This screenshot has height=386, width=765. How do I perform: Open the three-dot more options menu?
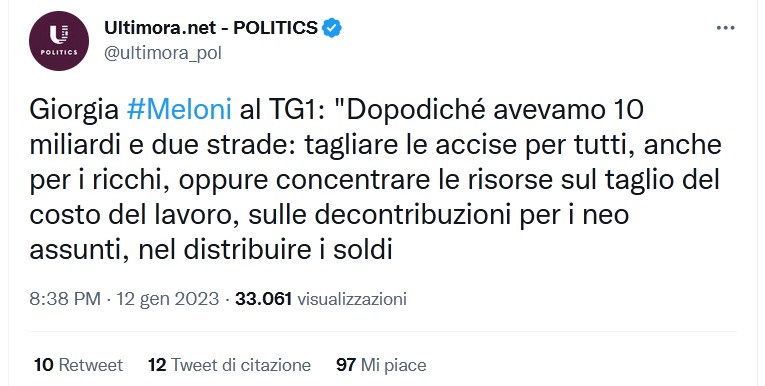pyautogui.click(x=725, y=28)
